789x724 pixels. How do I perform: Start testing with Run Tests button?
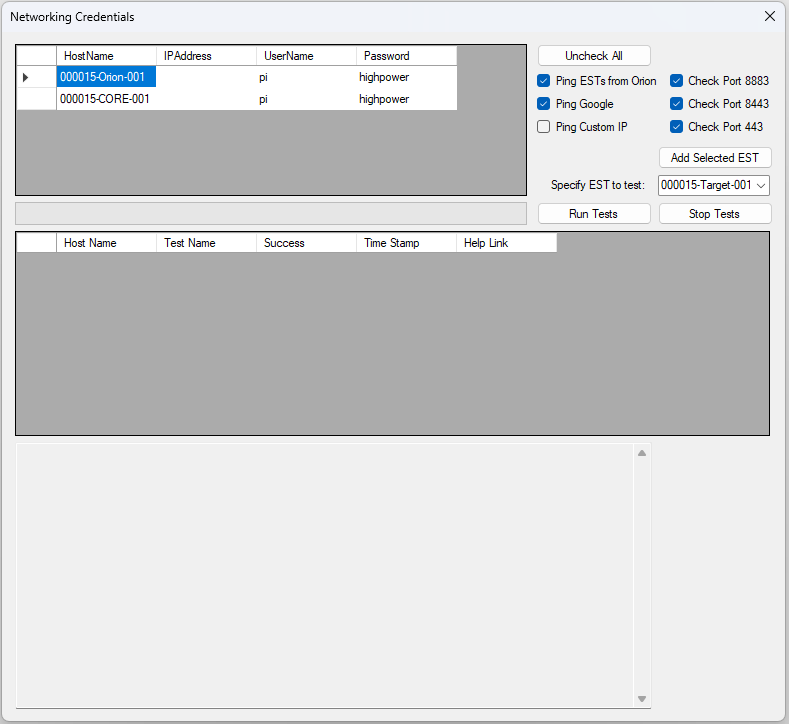click(593, 214)
